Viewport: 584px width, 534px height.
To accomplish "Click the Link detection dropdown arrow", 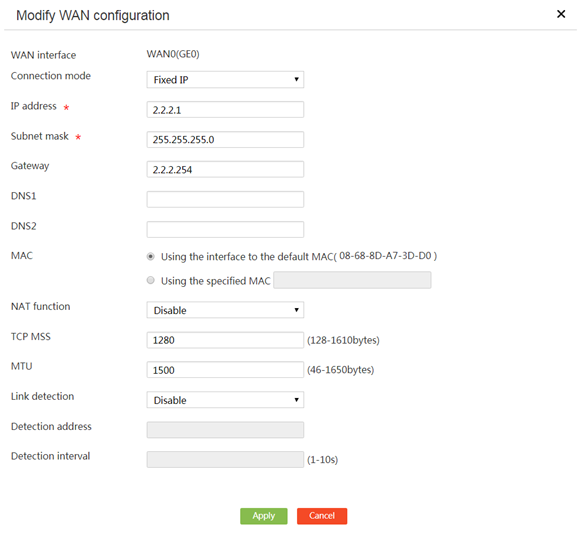I will pyautogui.click(x=296, y=400).
